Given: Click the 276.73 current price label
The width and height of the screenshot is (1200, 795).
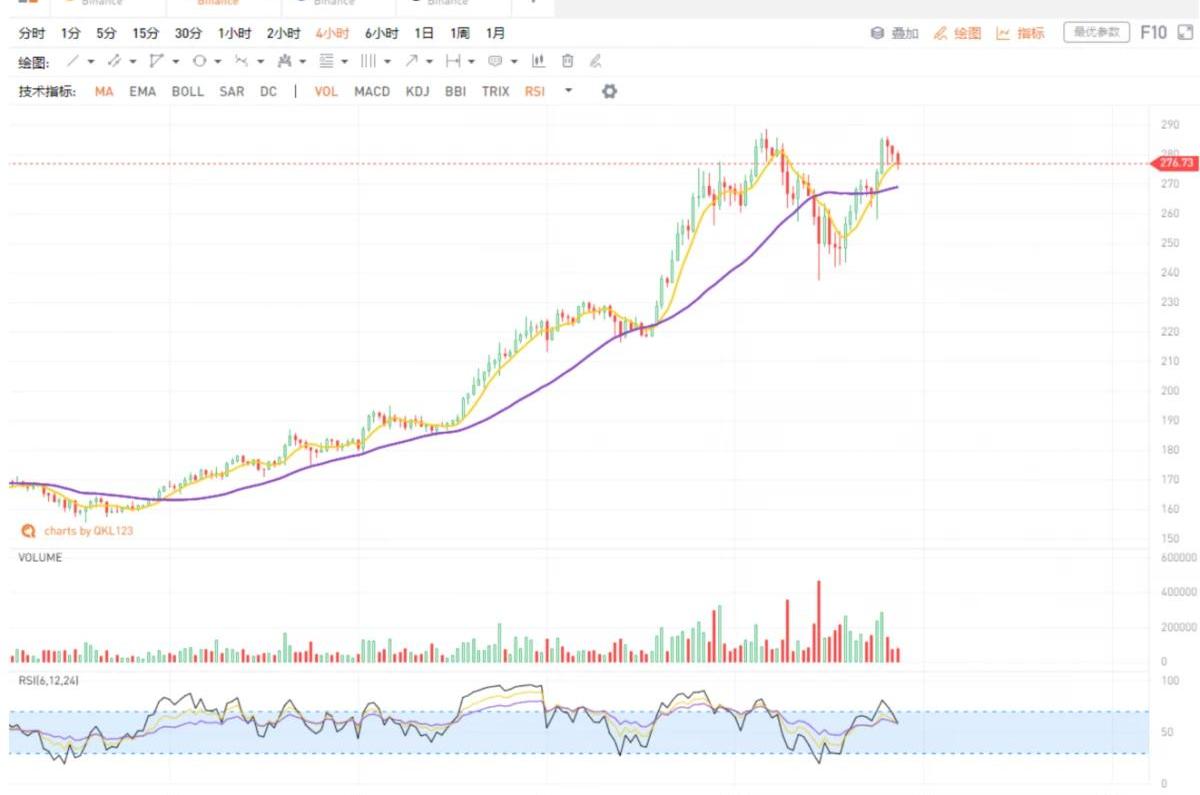Looking at the screenshot, I should point(1176,163).
